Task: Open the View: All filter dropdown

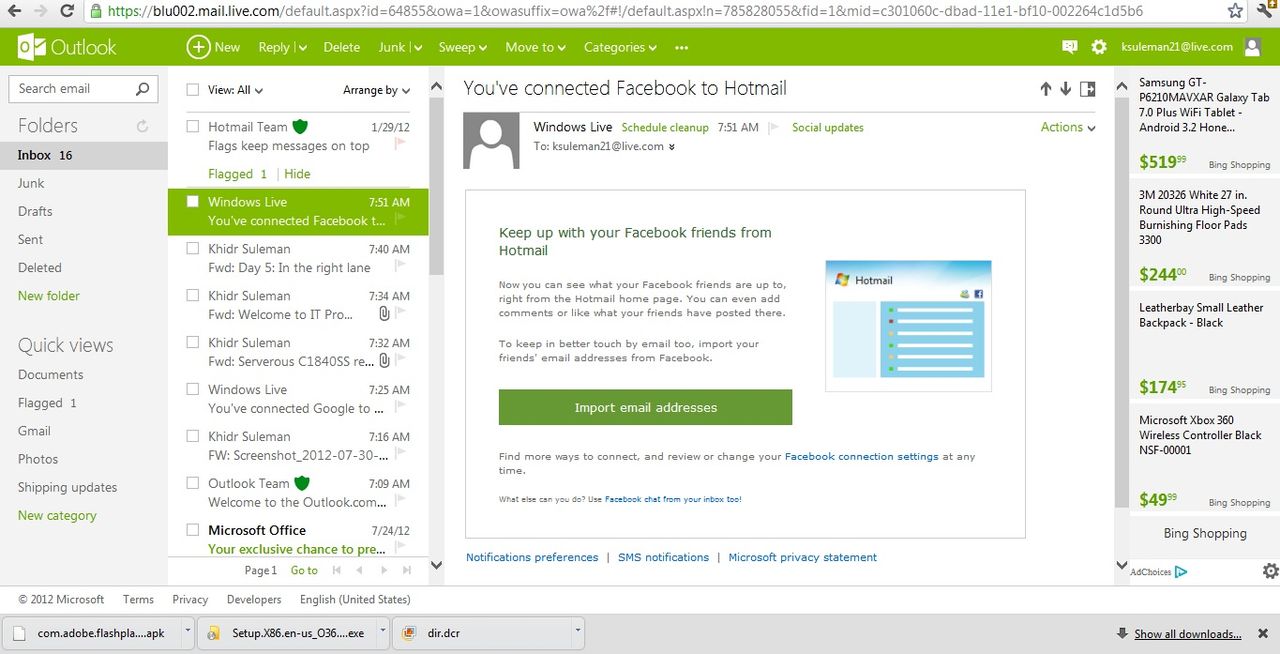Action: pyautogui.click(x=236, y=90)
